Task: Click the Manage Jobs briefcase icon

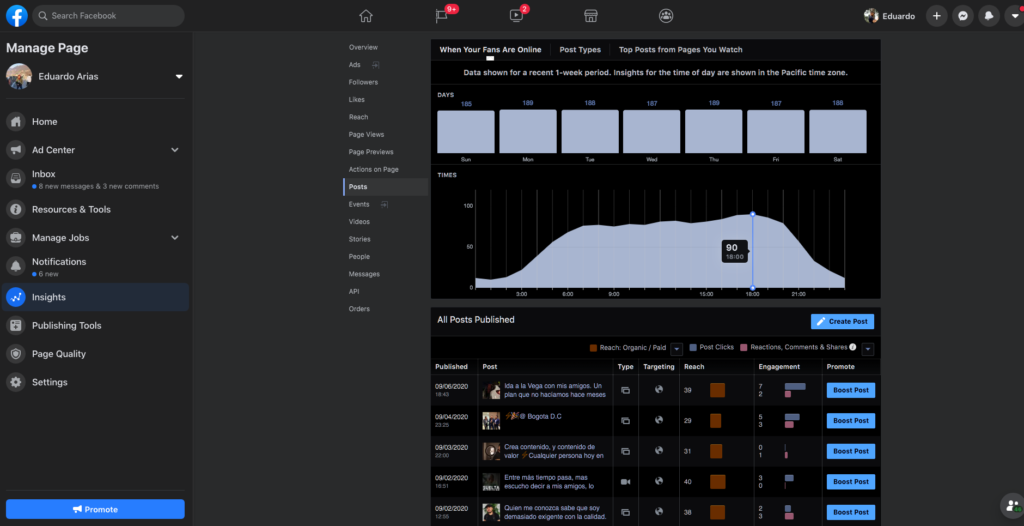Action: coord(16,238)
